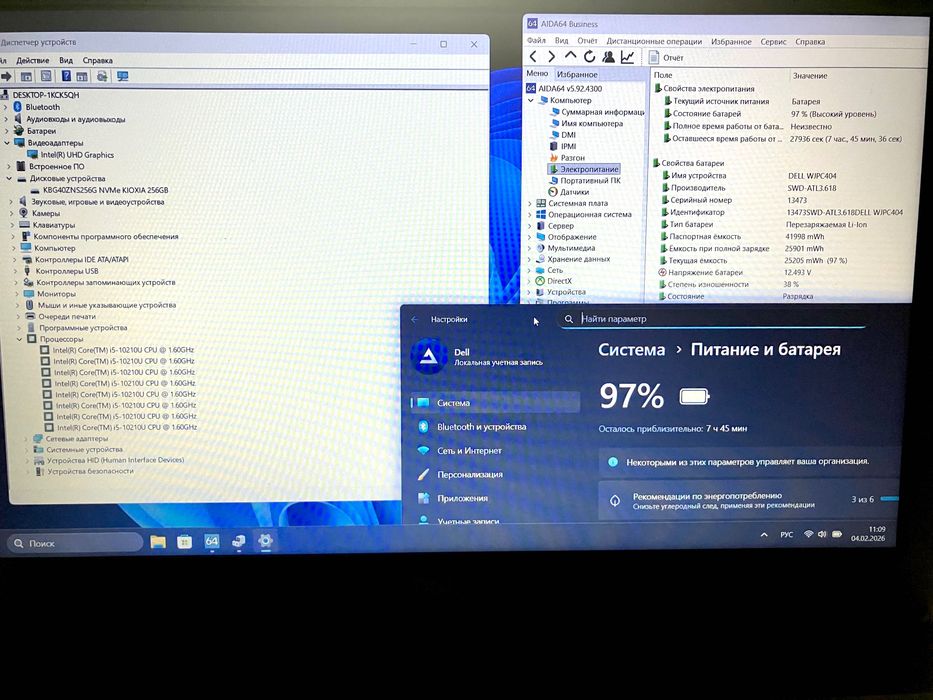Open File Explorer from the taskbar

click(x=158, y=542)
